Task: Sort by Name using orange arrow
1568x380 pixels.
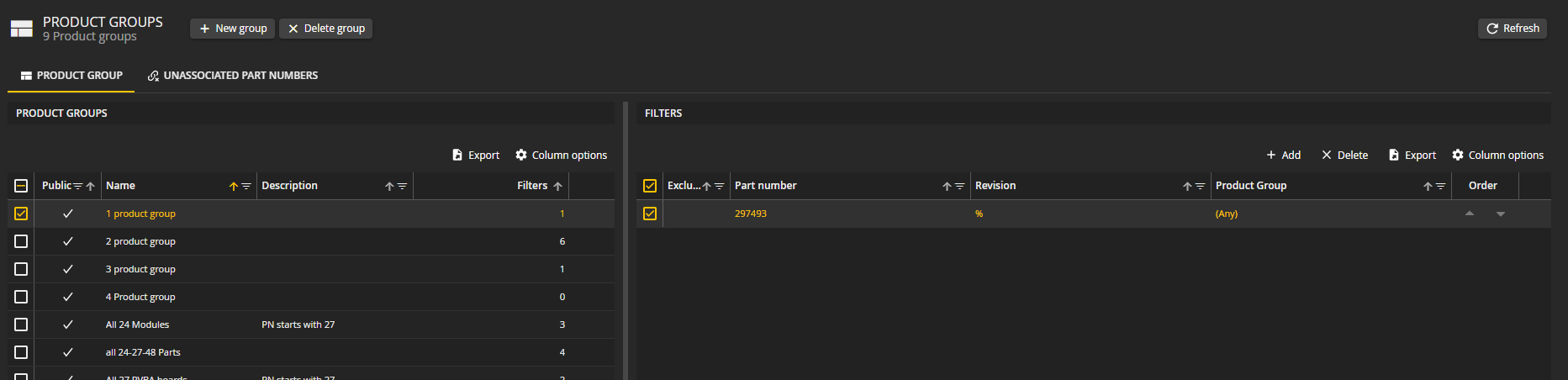Action: coord(234,187)
